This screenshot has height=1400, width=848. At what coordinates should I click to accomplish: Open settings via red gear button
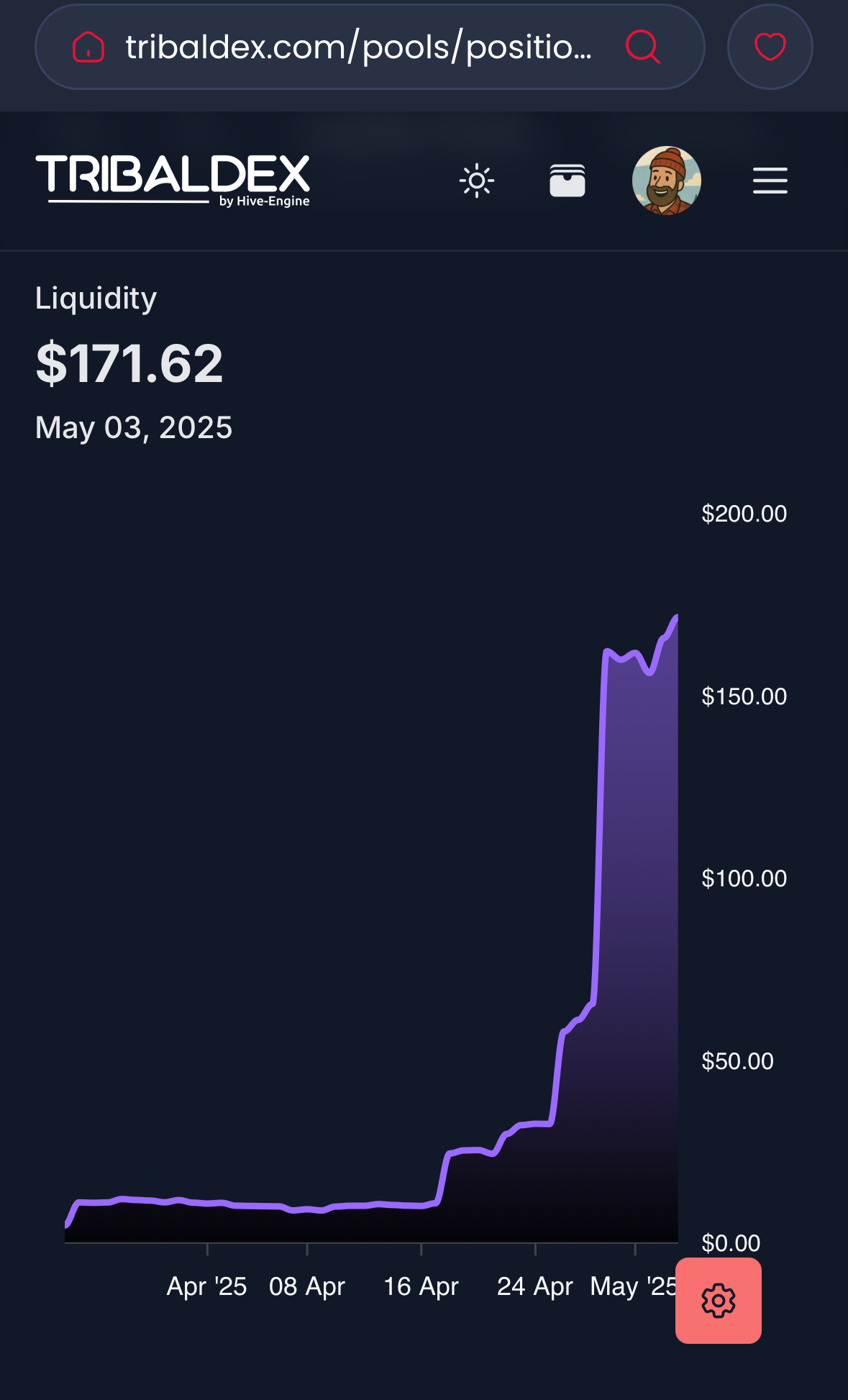[x=719, y=1301]
